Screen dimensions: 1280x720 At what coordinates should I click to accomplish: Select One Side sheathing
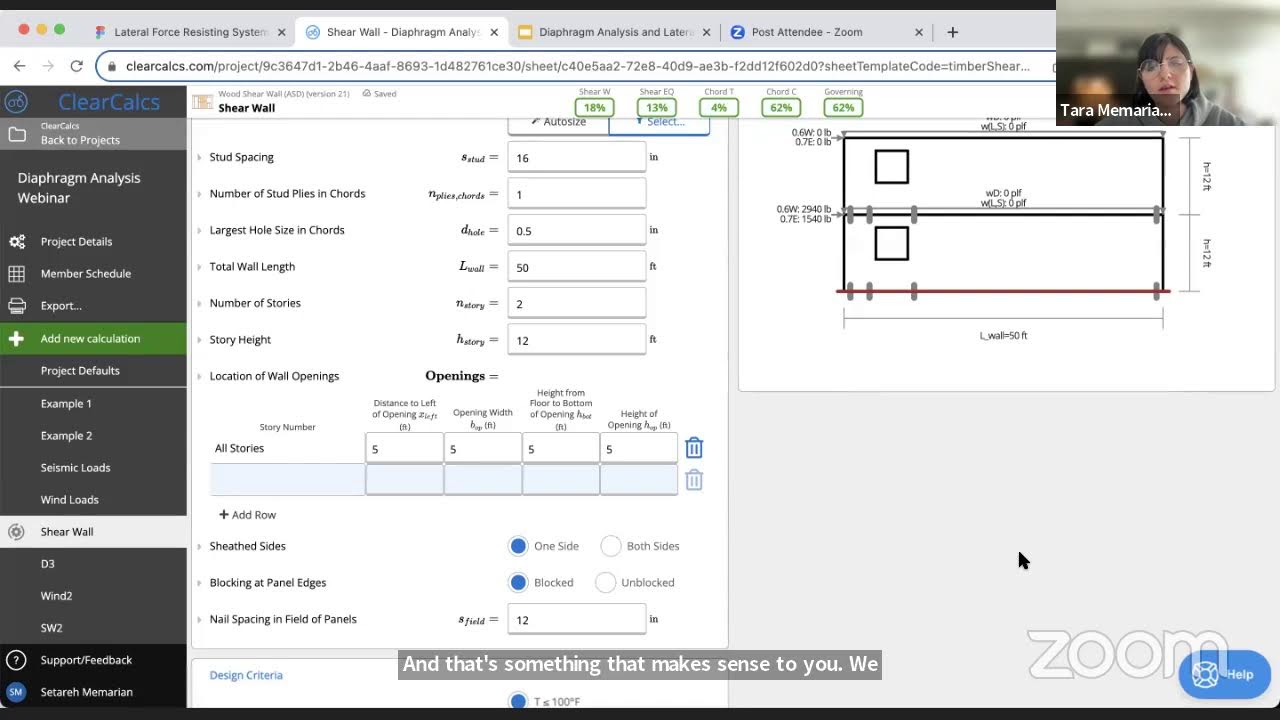tap(518, 546)
